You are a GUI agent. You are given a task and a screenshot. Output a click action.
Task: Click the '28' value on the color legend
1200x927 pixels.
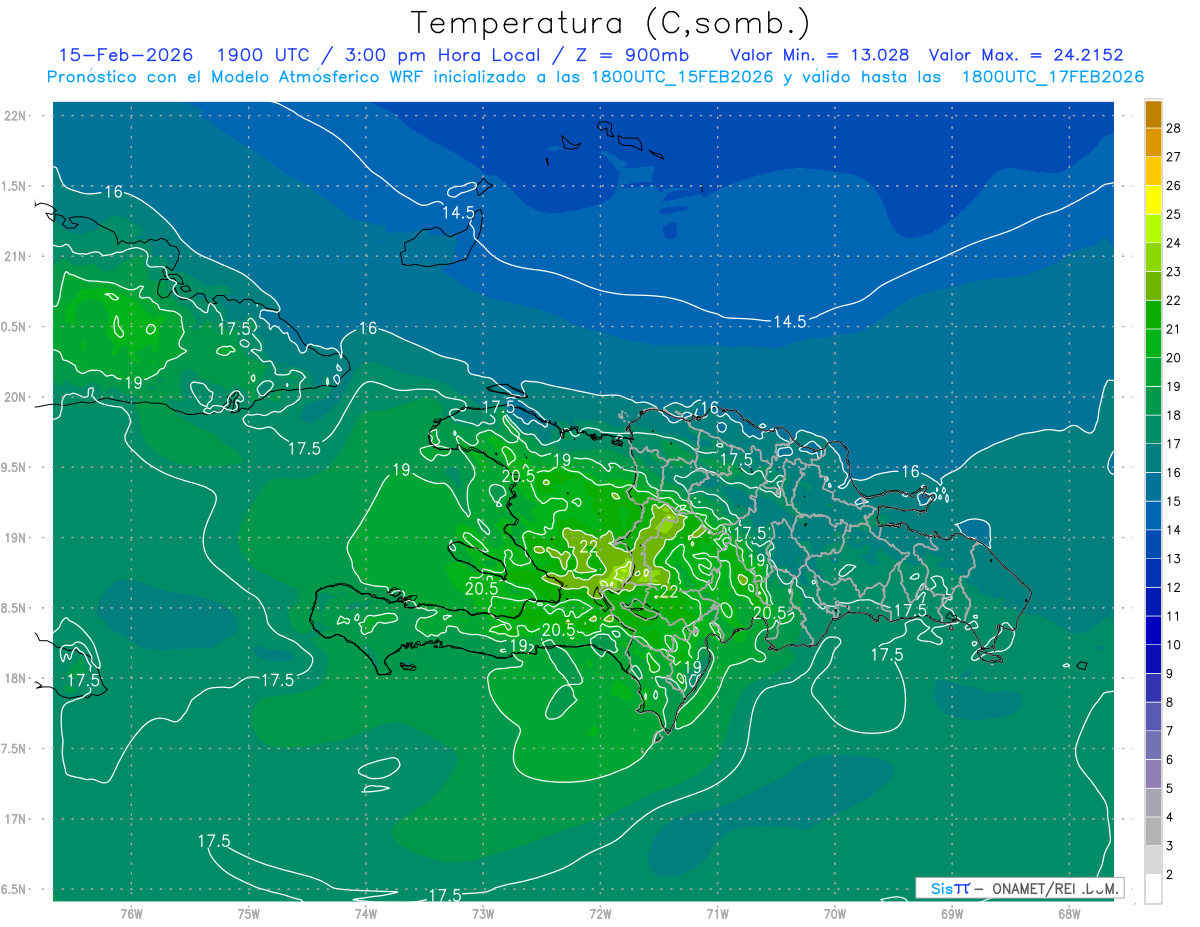click(x=1173, y=127)
